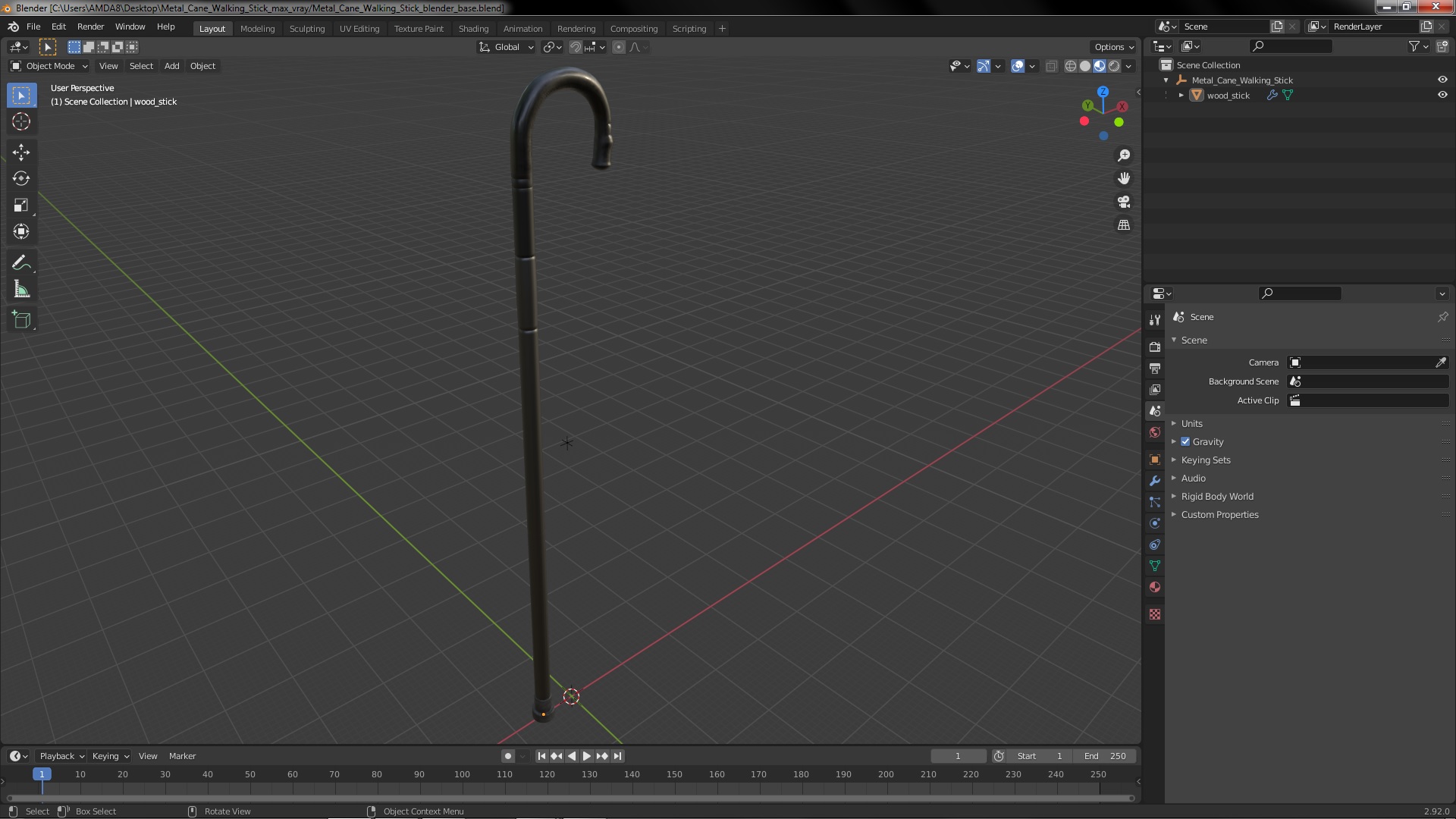Expand wood_stick in outliner
This screenshot has height=819, width=1456.
click(x=1181, y=95)
